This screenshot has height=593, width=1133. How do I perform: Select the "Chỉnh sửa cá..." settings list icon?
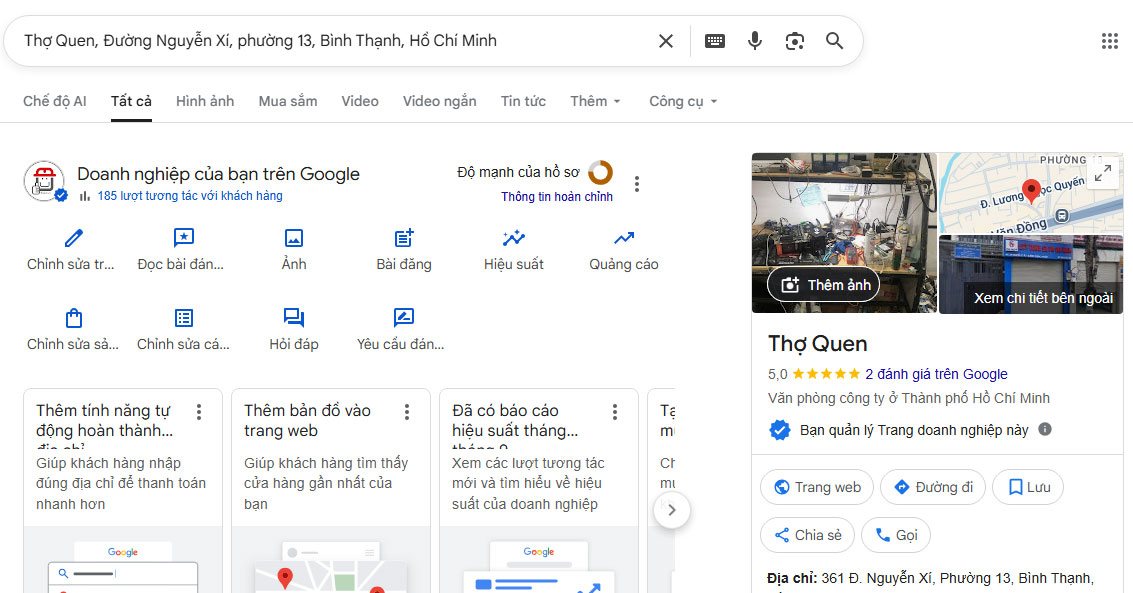tap(182, 316)
